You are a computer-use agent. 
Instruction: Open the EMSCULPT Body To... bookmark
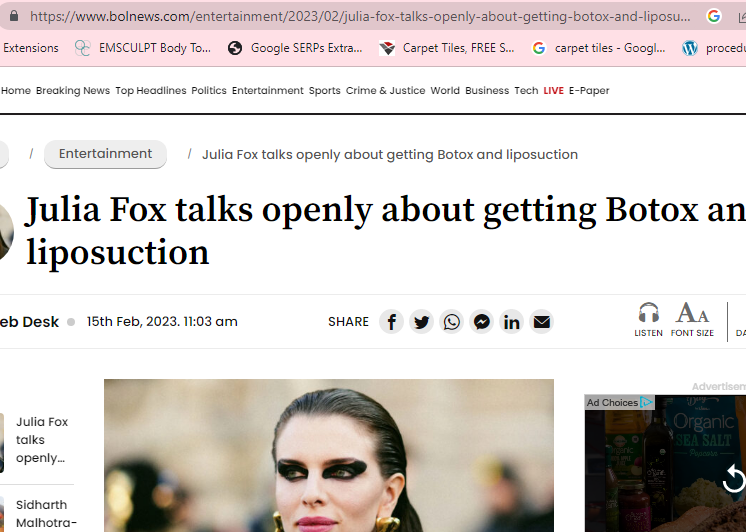pos(143,48)
